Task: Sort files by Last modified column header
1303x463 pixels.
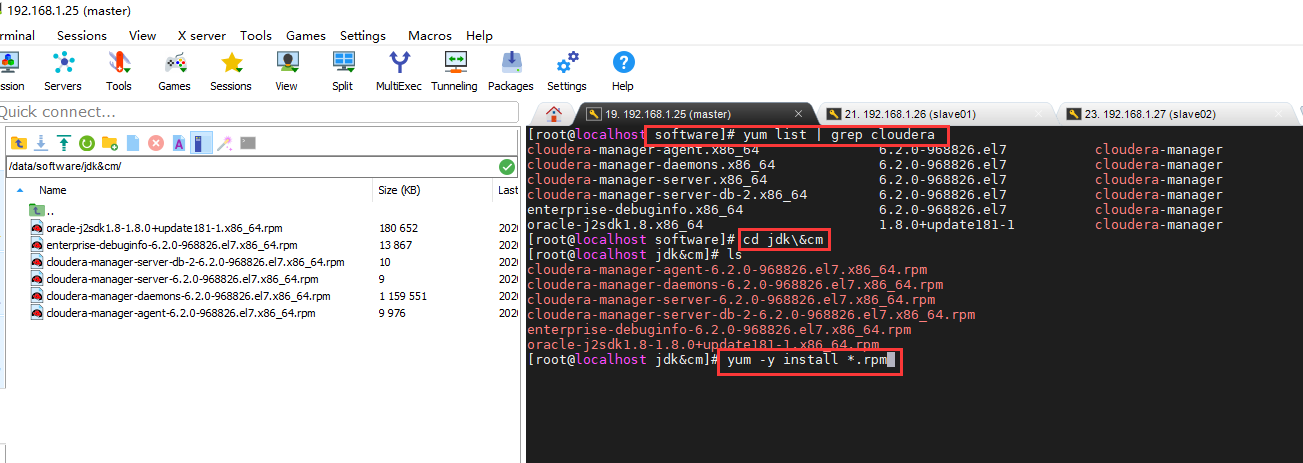Action: (x=507, y=190)
